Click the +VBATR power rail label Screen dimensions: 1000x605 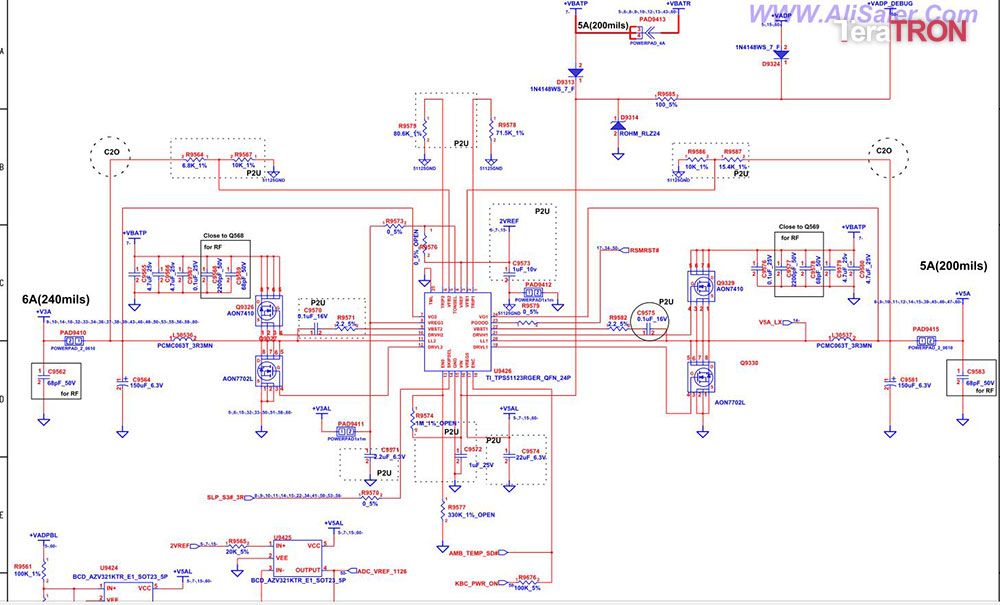coord(678,3)
